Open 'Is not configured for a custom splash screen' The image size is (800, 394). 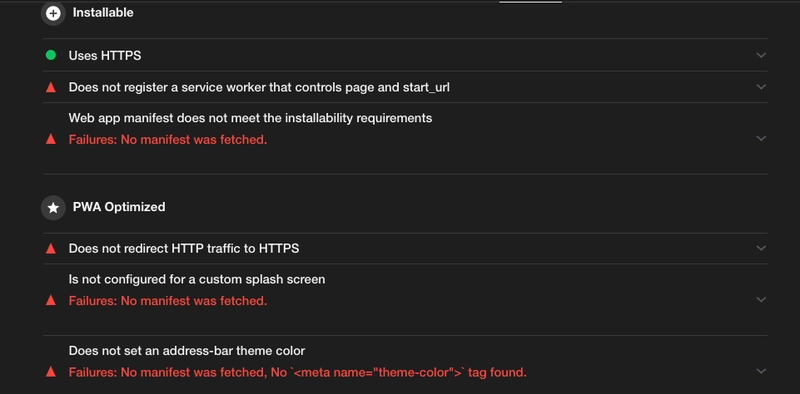(x=405, y=300)
